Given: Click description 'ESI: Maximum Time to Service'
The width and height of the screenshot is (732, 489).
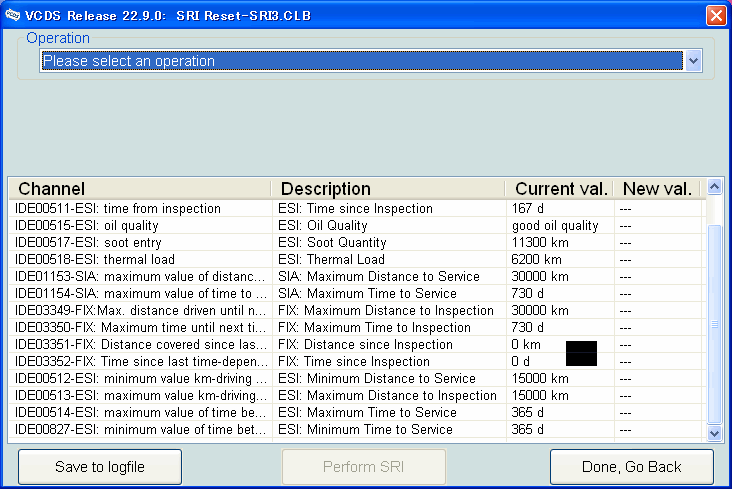Looking at the screenshot, I should 367,412.
